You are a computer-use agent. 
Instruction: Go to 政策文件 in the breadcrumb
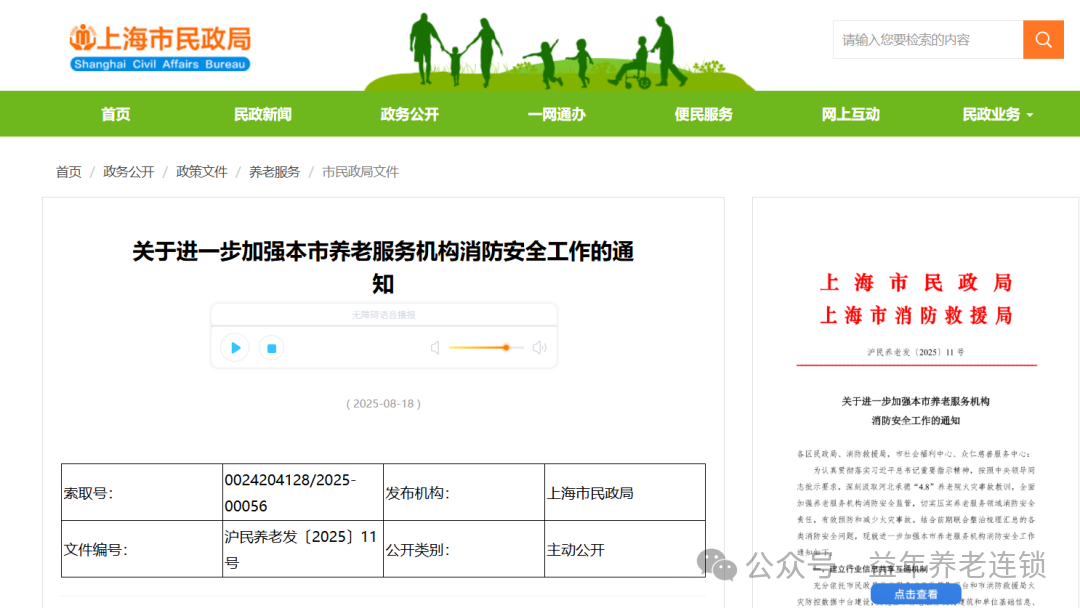click(202, 171)
